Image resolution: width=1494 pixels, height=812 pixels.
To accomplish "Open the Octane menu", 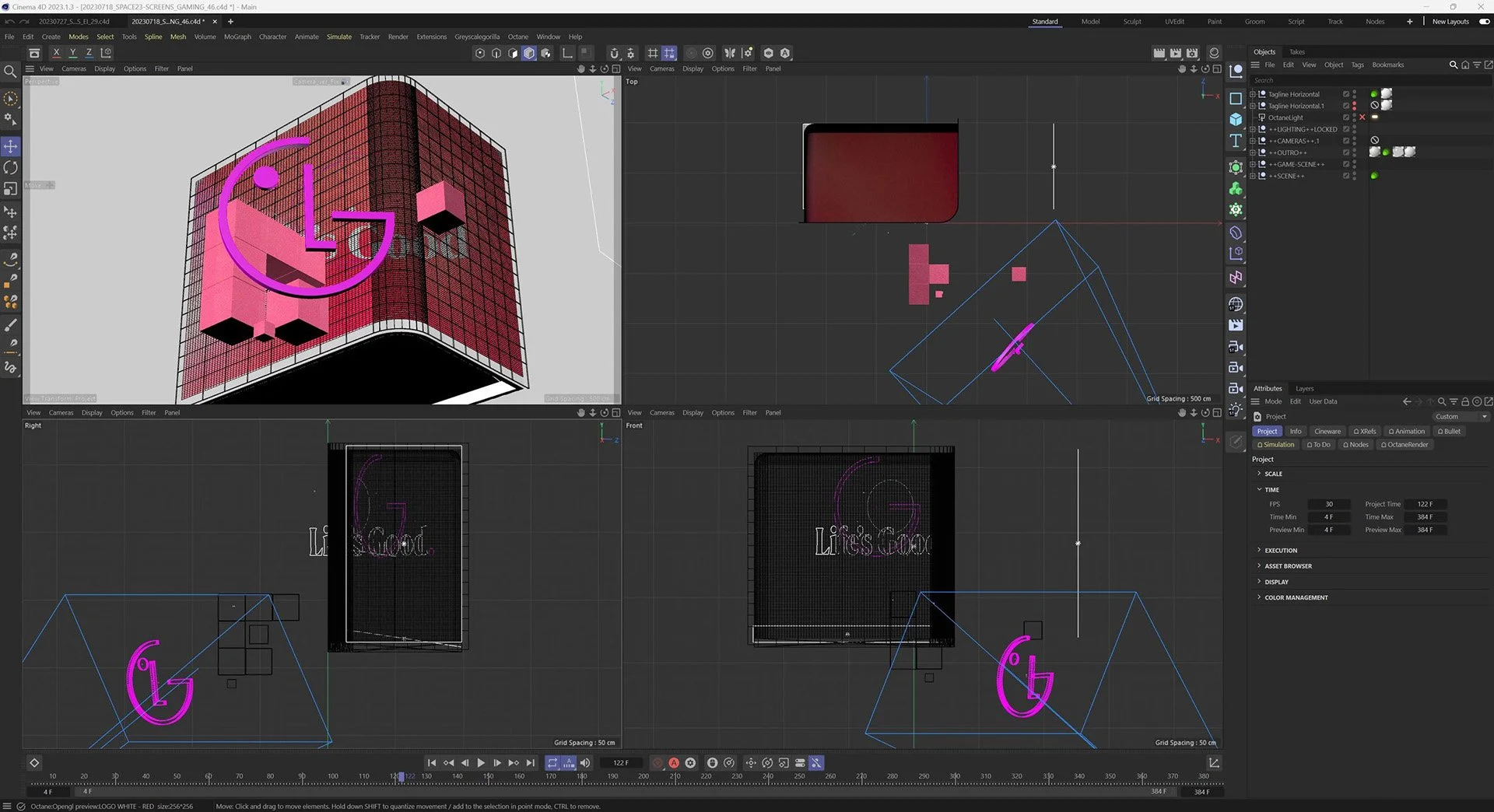I will 517,37.
